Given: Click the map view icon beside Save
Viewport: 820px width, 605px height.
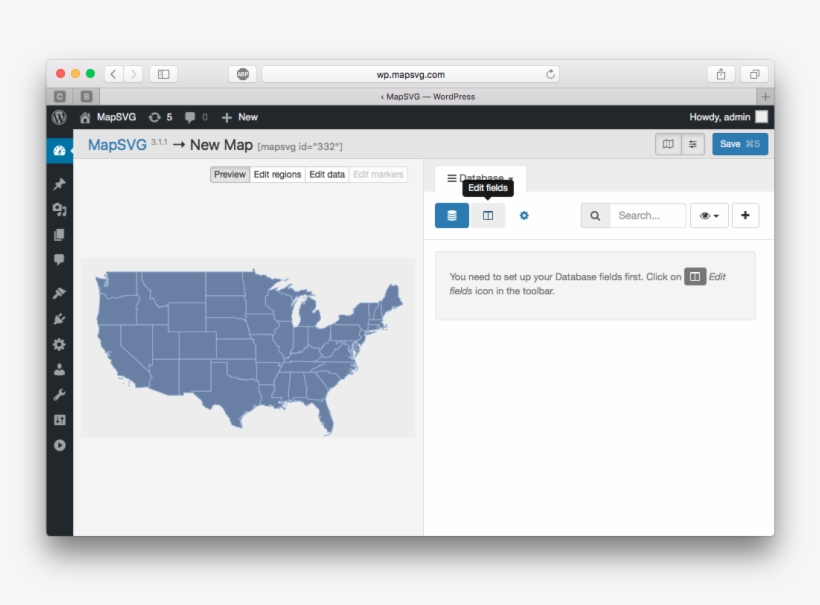Looking at the screenshot, I should (668, 144).
